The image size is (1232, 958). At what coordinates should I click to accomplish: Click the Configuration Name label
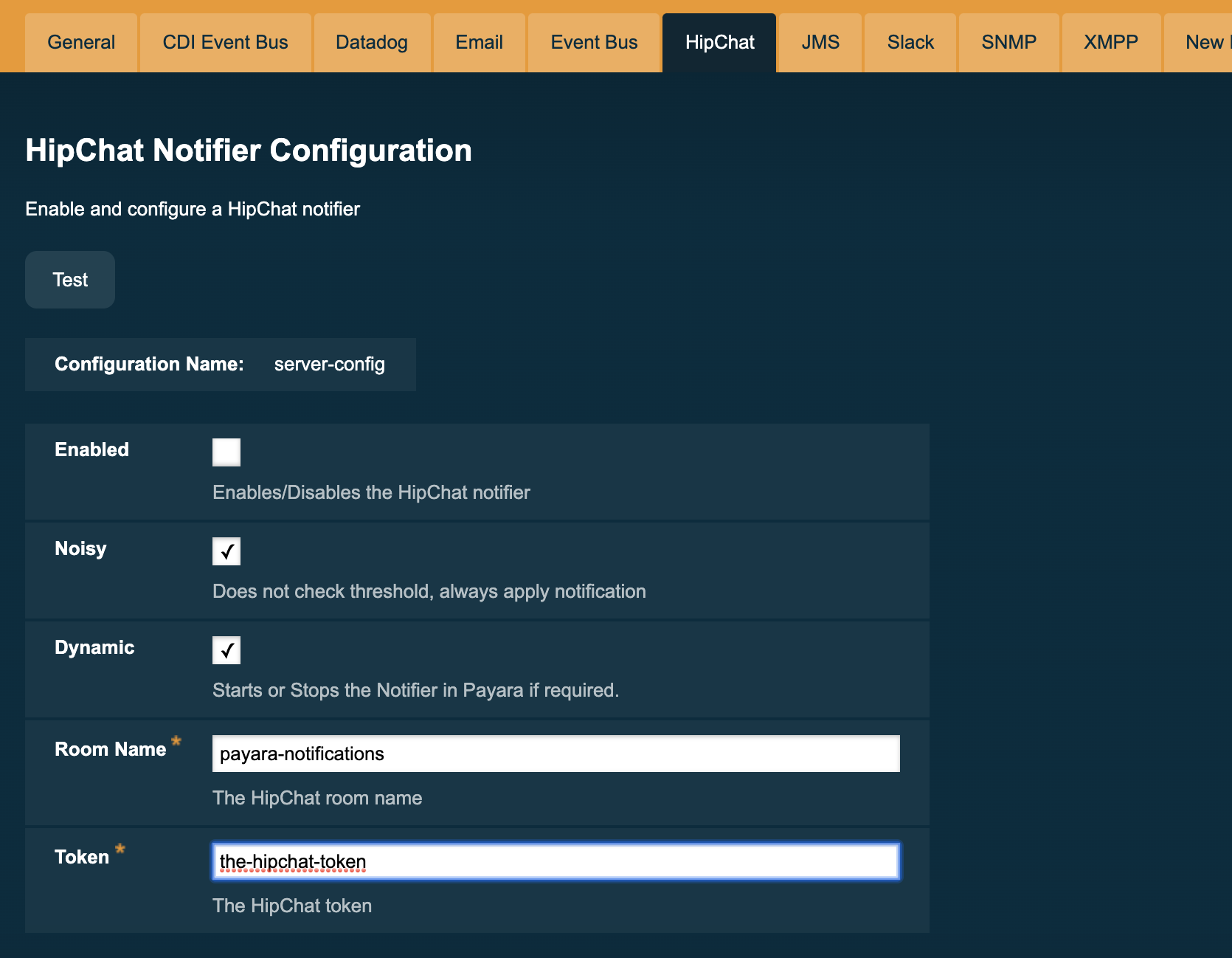coord(149,365)
